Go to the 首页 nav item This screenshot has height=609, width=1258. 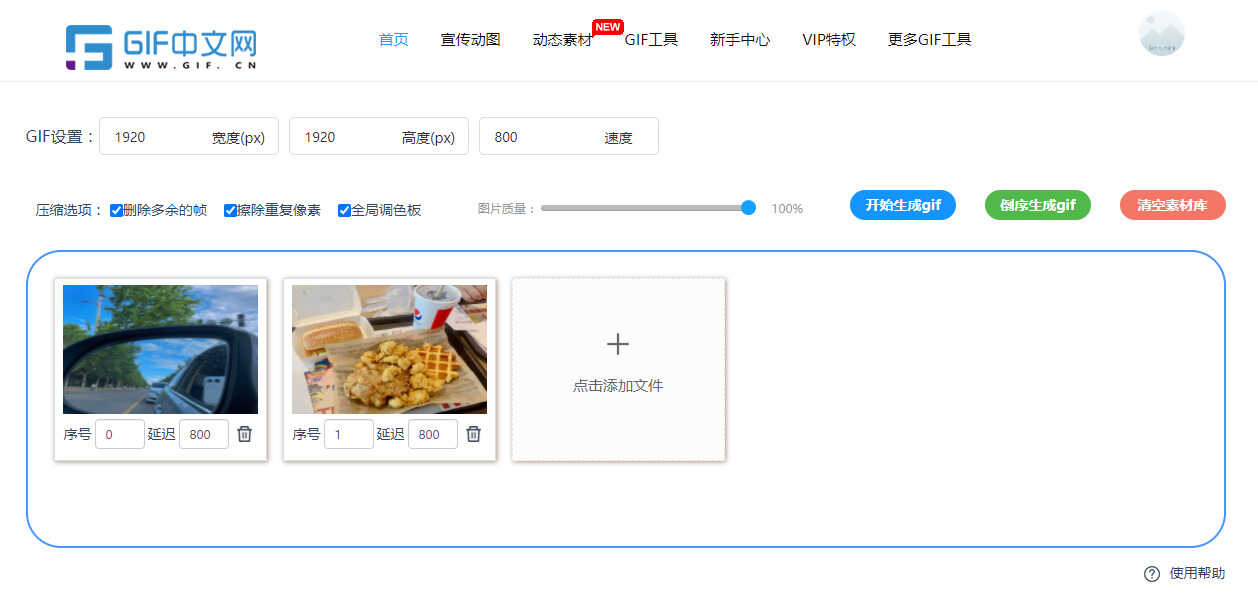click(x=393, y=40)
